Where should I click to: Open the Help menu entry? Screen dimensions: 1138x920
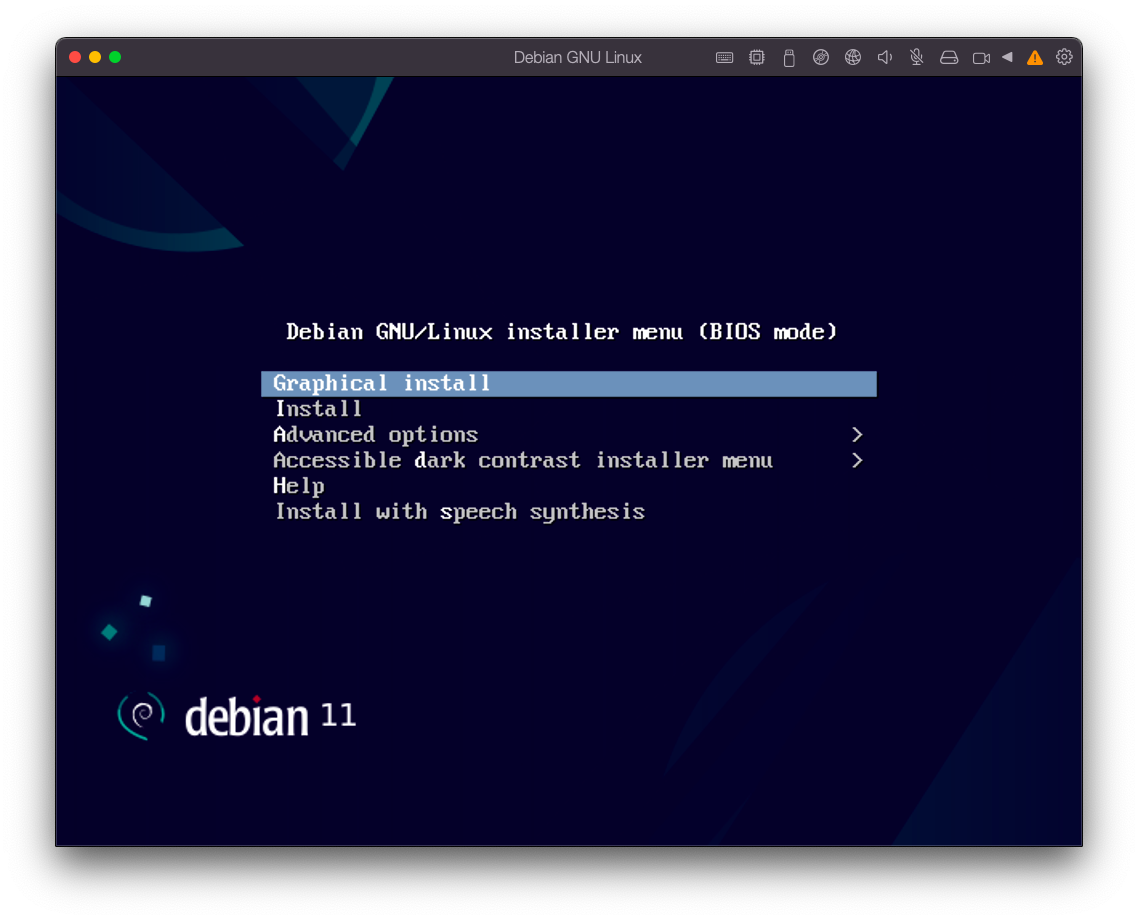pos(299,487)
